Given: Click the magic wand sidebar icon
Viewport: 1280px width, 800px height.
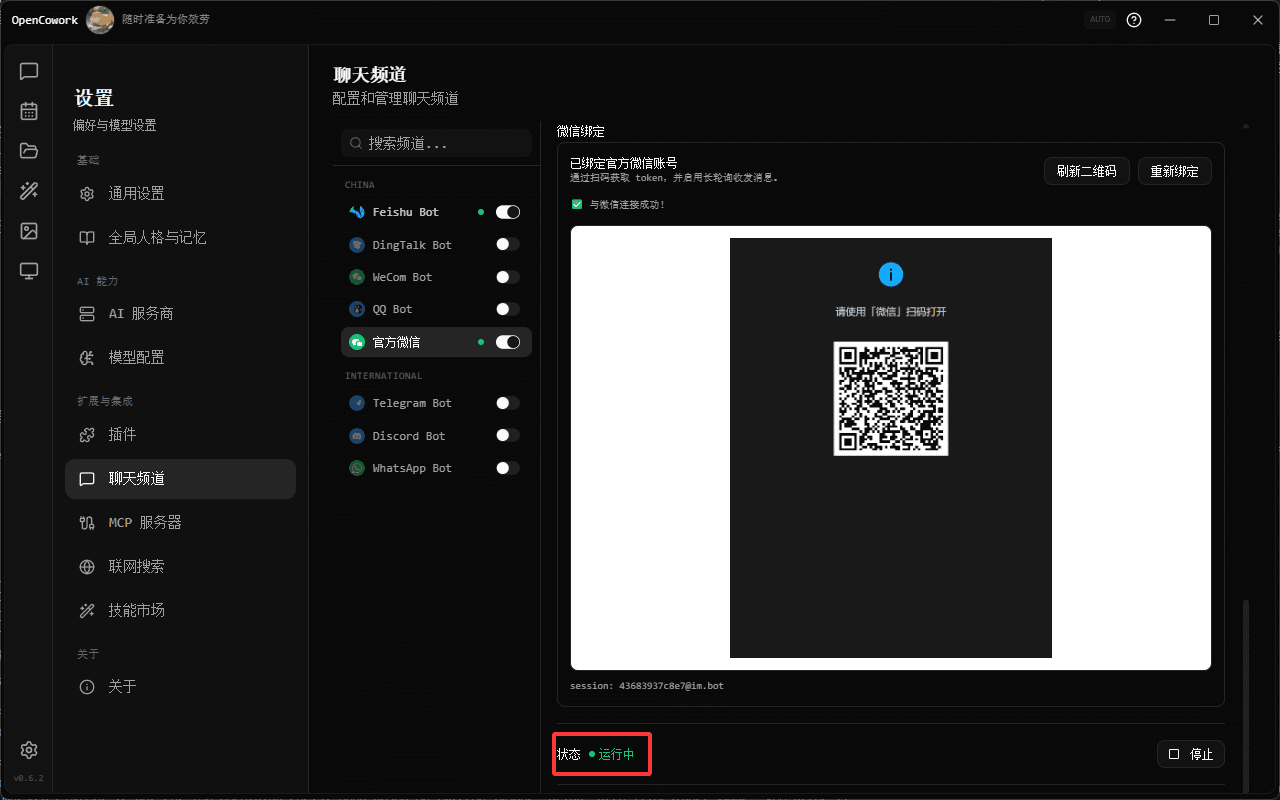Looking at the screenshot, I should point(29,191).
